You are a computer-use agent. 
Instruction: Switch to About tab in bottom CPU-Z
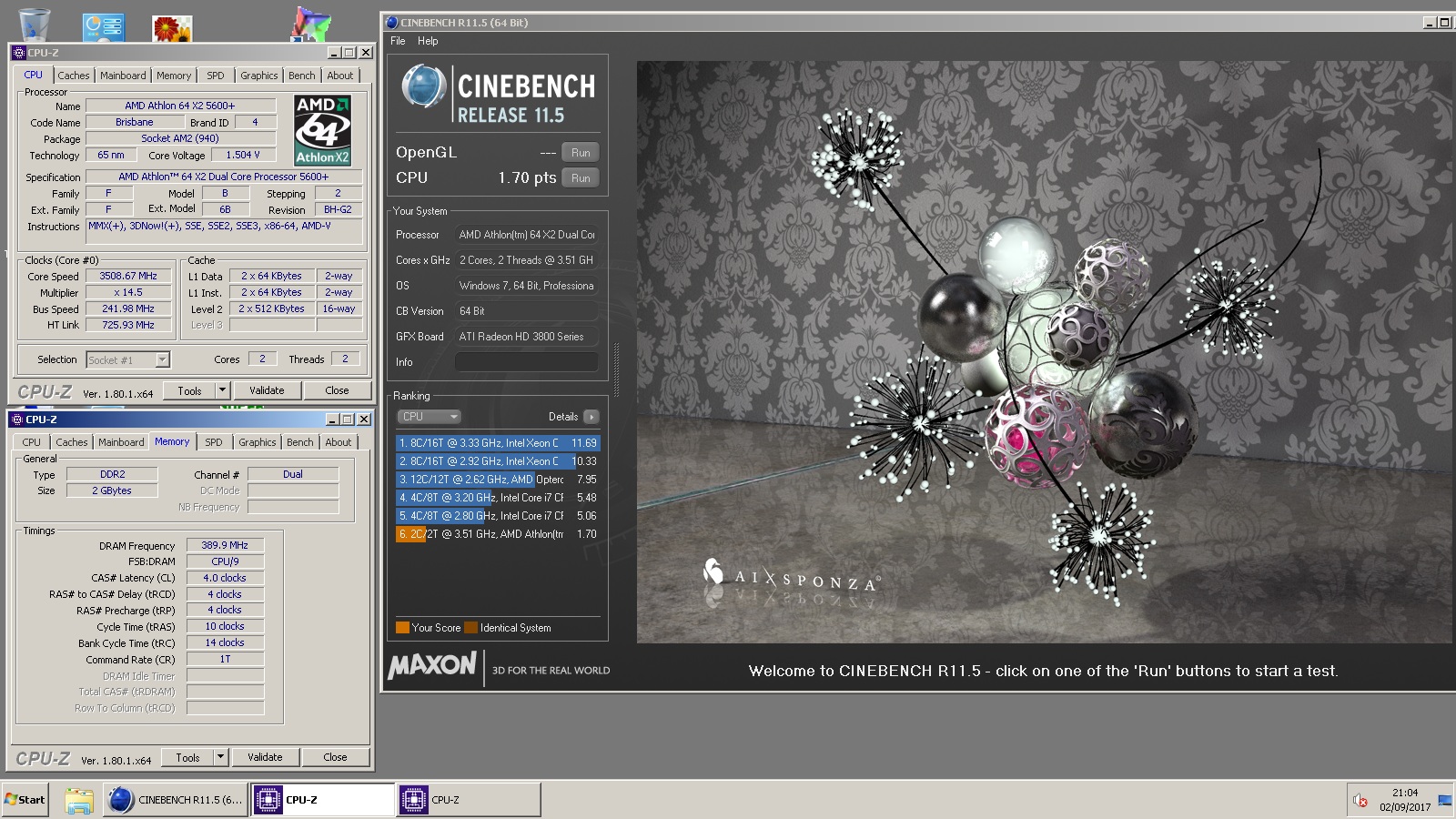tap(339, 442)
